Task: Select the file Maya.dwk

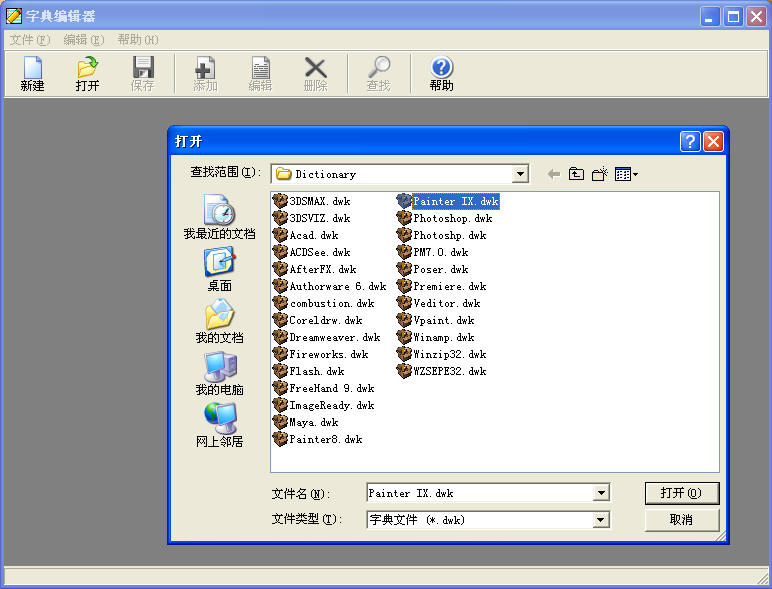Action: [306, 422]
